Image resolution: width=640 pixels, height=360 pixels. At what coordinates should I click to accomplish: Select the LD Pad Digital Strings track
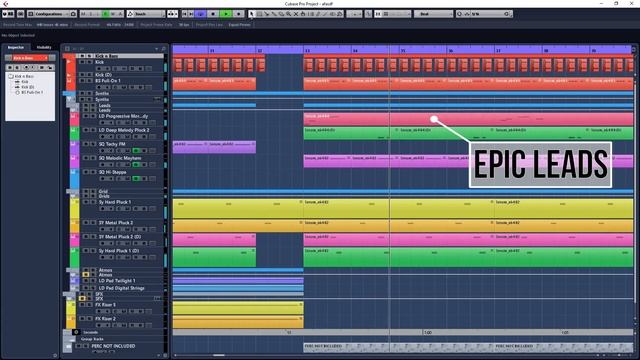(122, 288)
